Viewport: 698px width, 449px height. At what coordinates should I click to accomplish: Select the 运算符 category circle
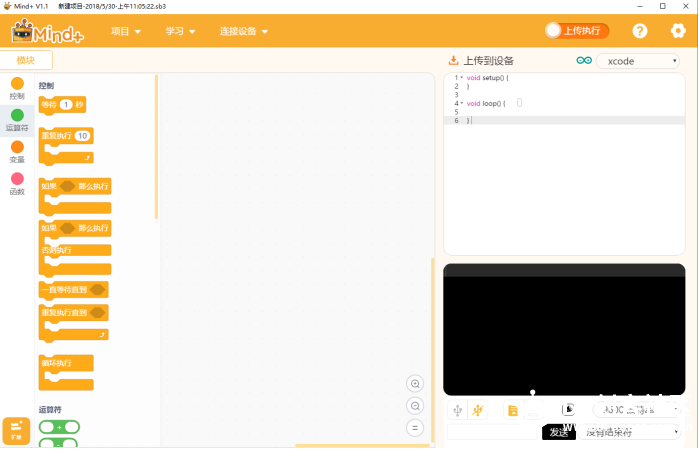17,115
